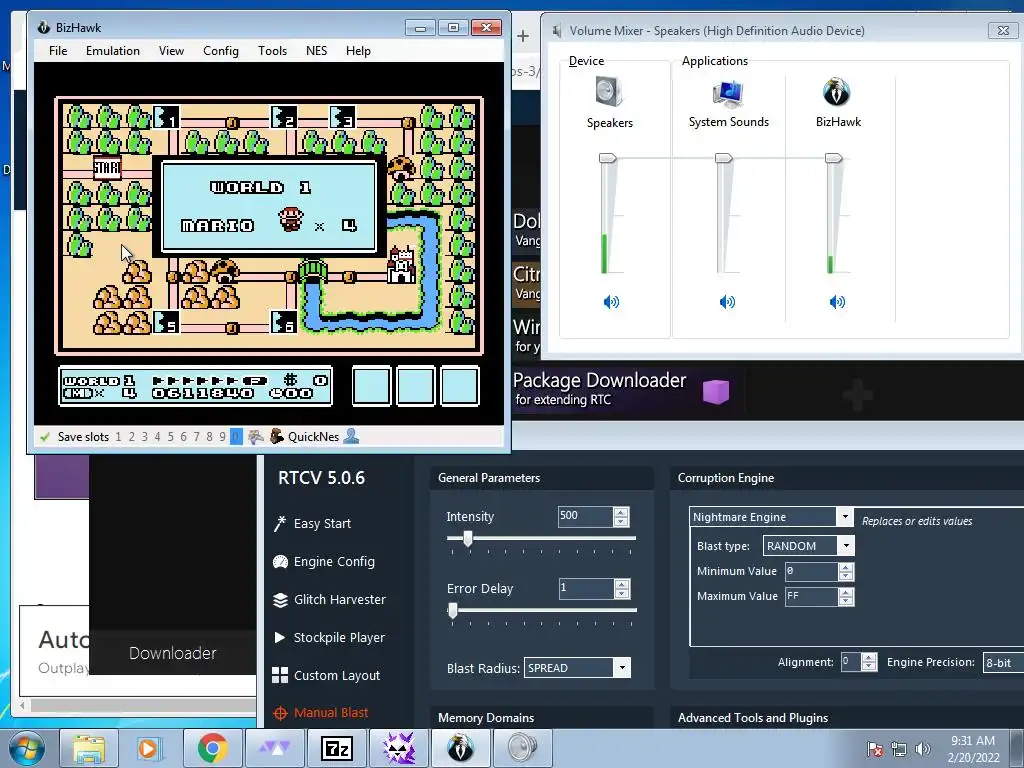Decrease Error Delay with the down arrow
Screen dimensions: 1024x768
click(x=622, y=593)
